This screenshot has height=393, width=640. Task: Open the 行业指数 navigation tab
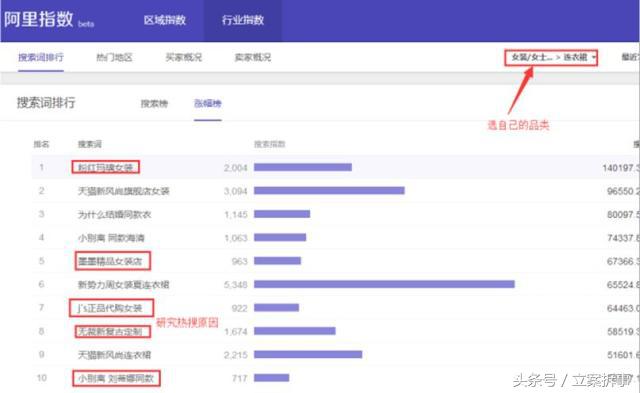243,20
